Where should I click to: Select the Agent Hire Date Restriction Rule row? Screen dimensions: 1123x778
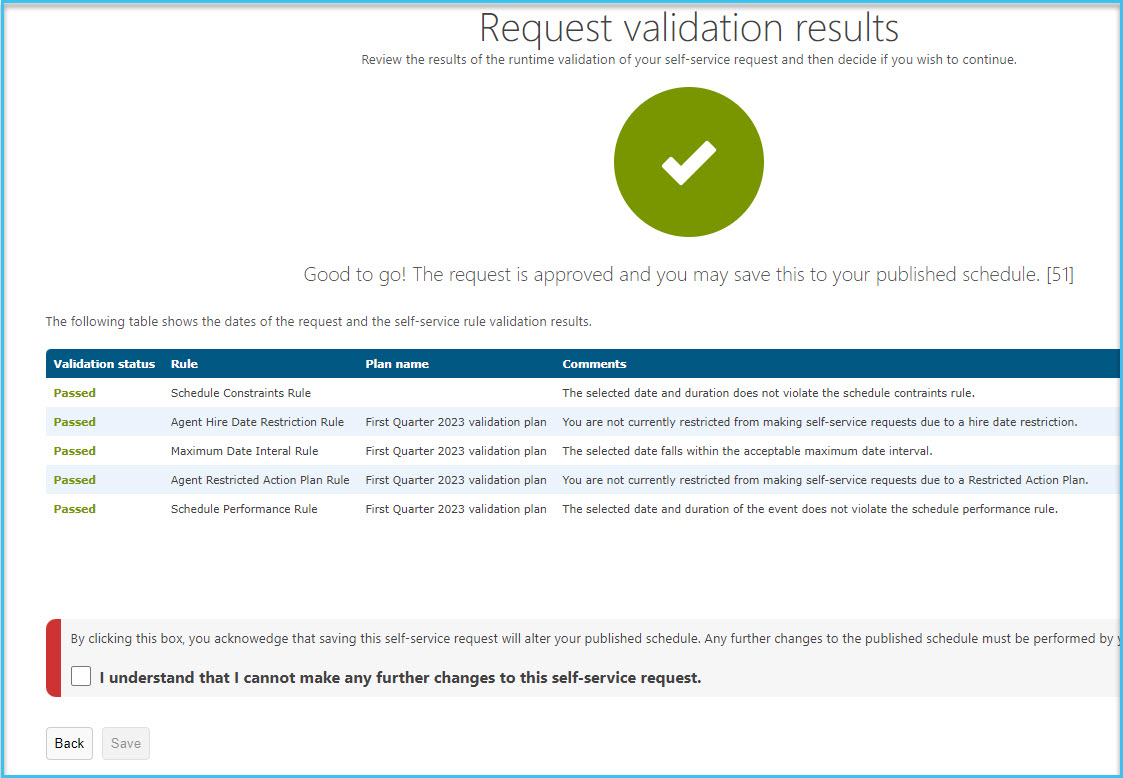[582, 422]
